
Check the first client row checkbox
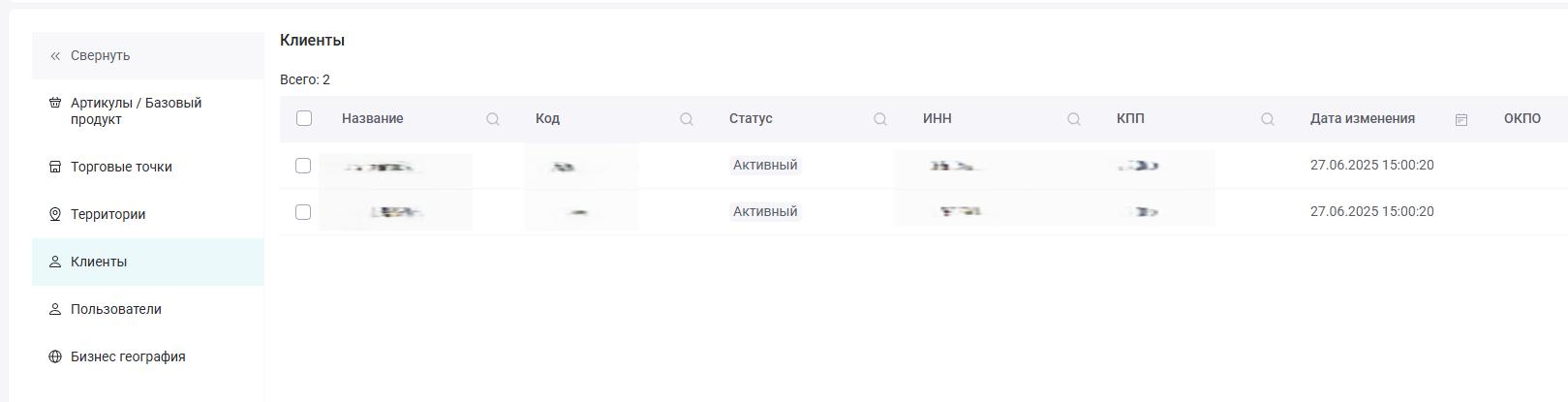(303, 166)
